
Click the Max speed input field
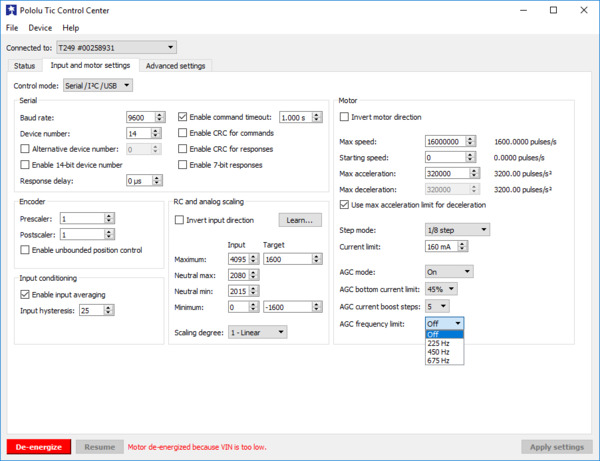tap(445, 142)
